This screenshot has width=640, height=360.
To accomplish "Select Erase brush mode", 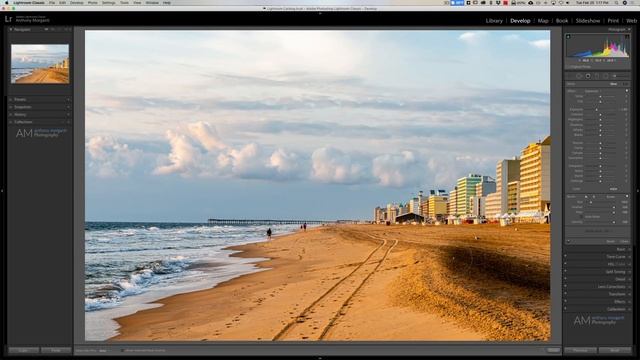I will pos(611,197).
